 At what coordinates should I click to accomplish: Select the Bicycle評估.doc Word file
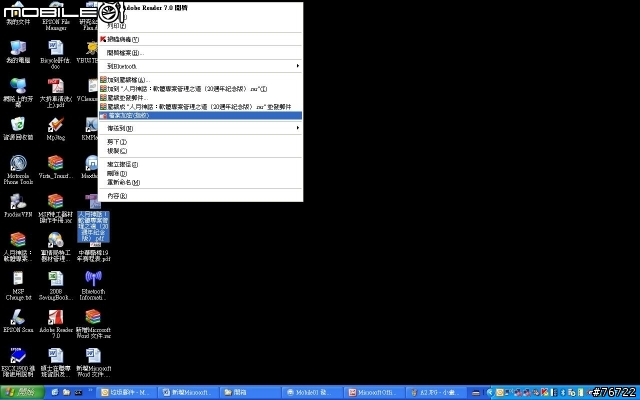56,54
